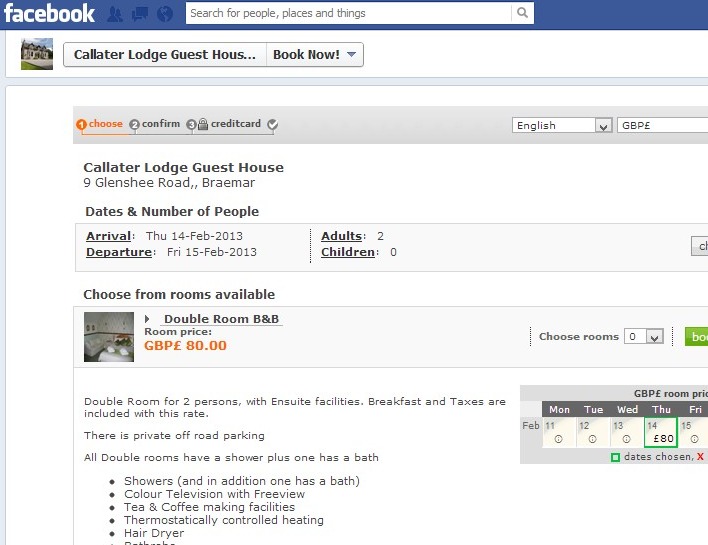Open Callater Lodge page thumbnail

click(x=37, y=54)
